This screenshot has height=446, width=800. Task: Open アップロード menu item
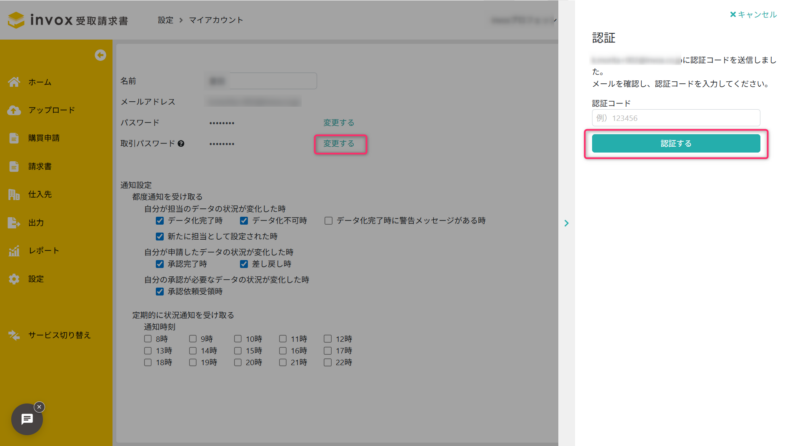tap(52, 110)
